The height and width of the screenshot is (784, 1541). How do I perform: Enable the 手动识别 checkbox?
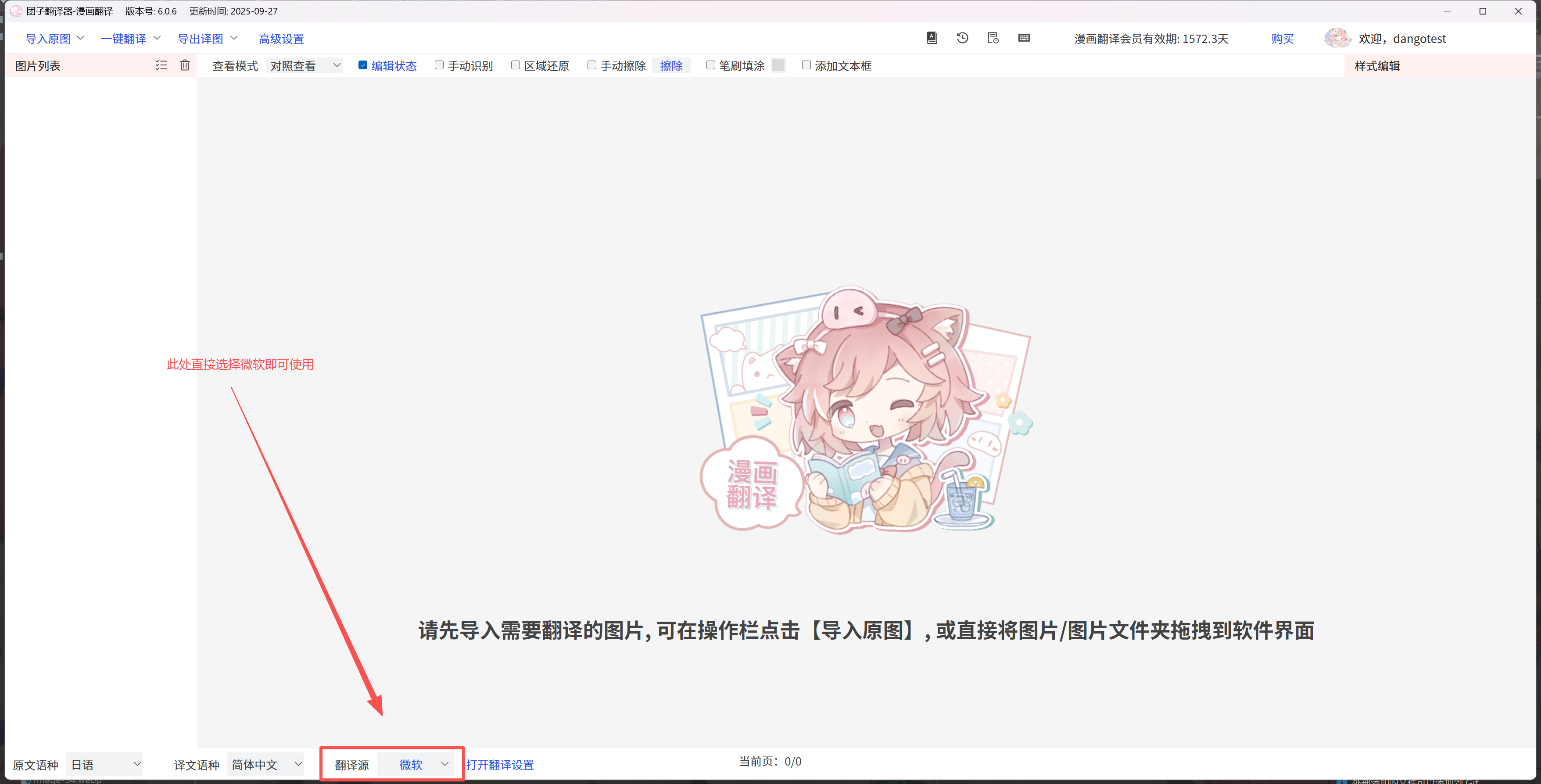tap(439, 65)
